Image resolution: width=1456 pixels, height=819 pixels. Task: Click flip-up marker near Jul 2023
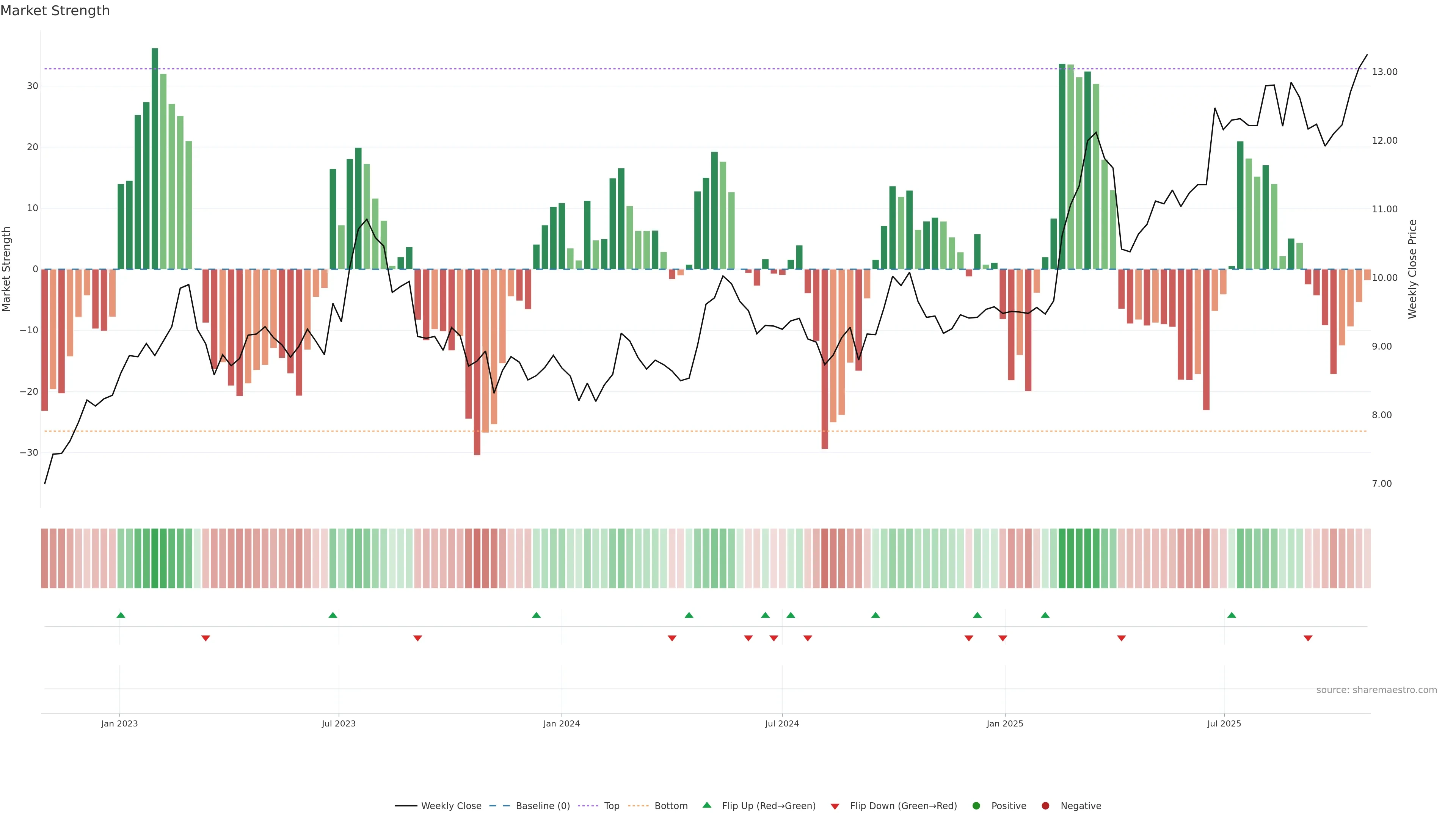click(333, 615)
